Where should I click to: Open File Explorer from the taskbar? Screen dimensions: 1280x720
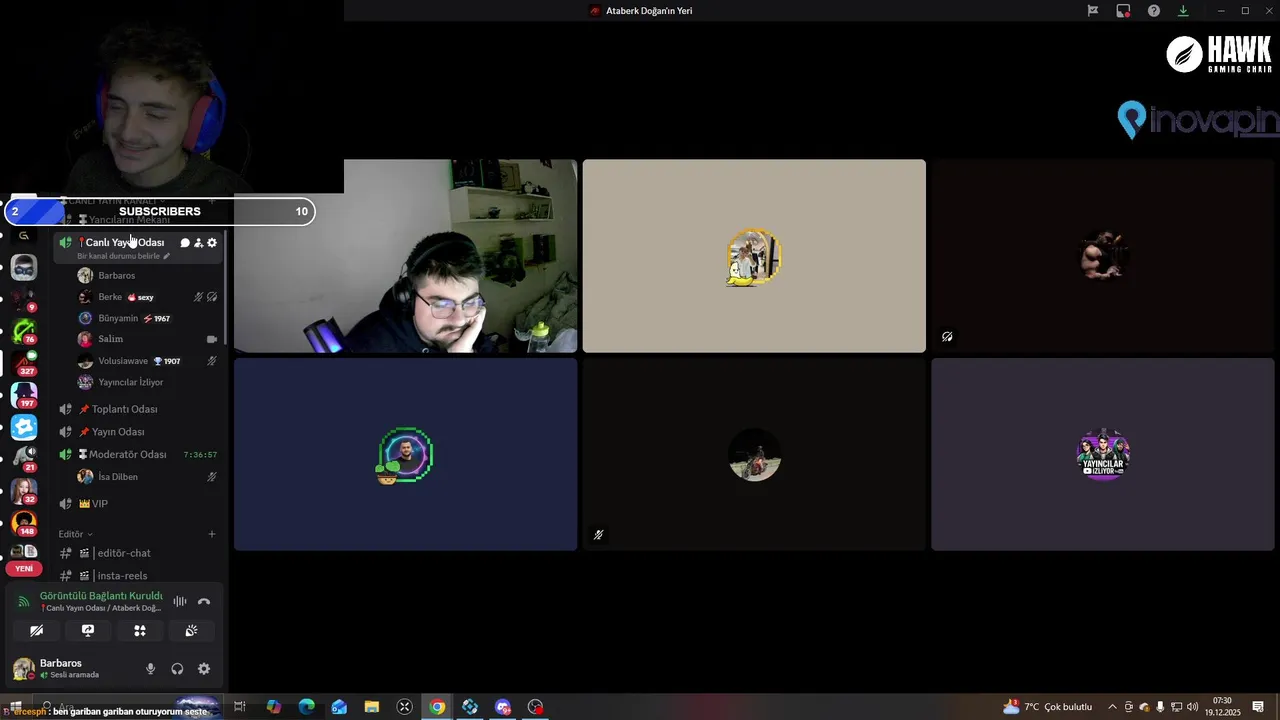point(372,707)
